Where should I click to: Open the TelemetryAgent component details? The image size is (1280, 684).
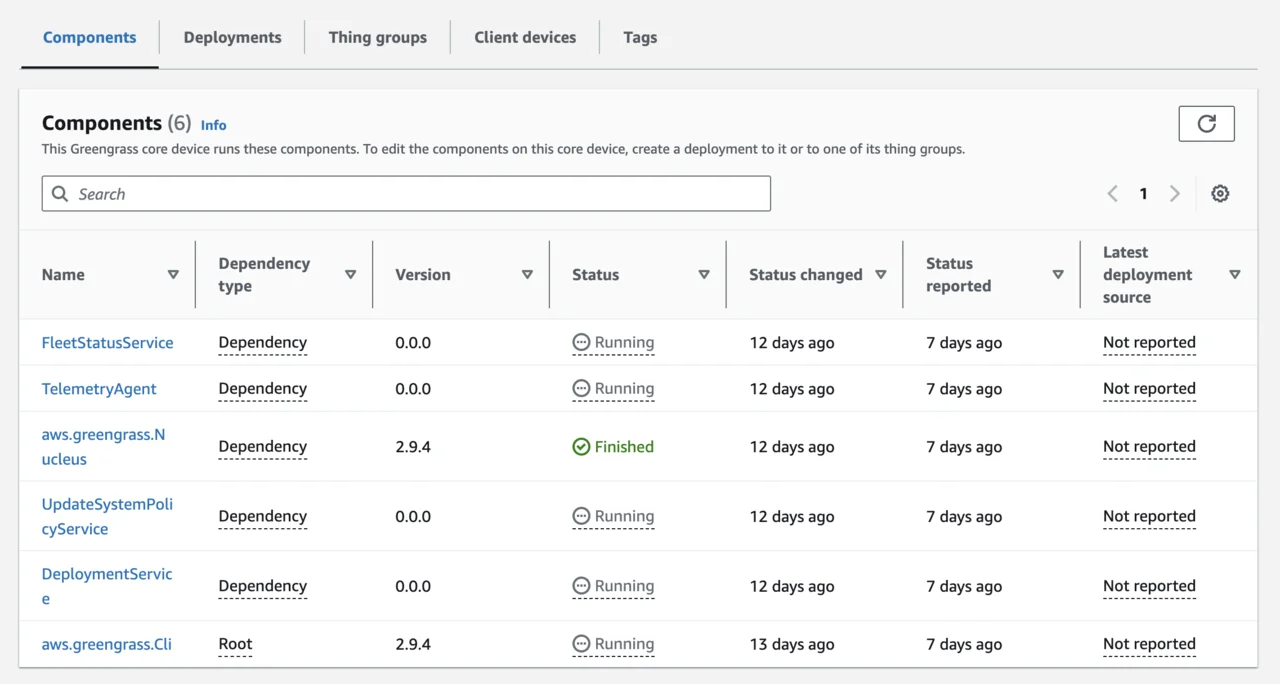pyautogui.click(x=99, y=388)
